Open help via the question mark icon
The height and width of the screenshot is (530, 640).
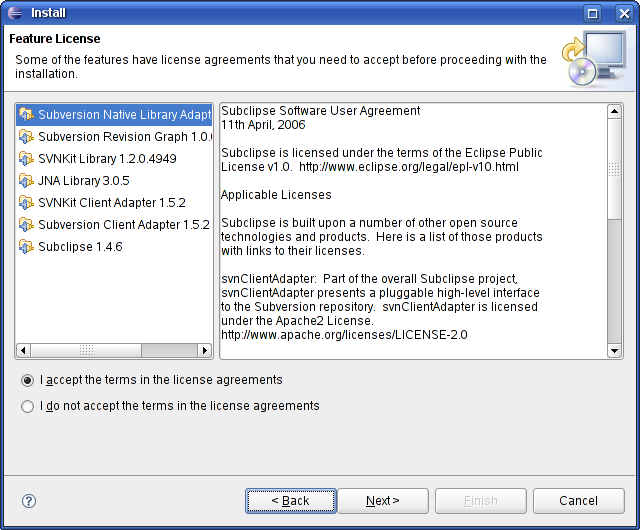[x=29, y=501]
